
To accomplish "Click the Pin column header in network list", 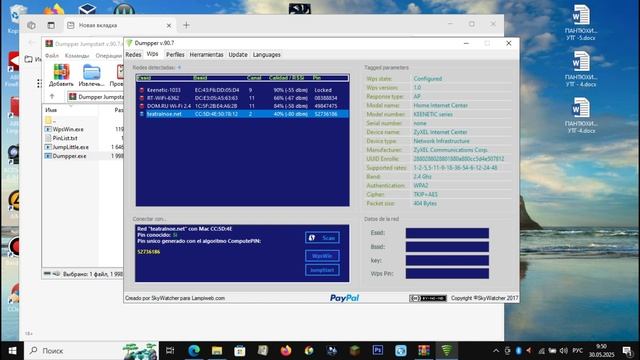I will pos(317,78).
